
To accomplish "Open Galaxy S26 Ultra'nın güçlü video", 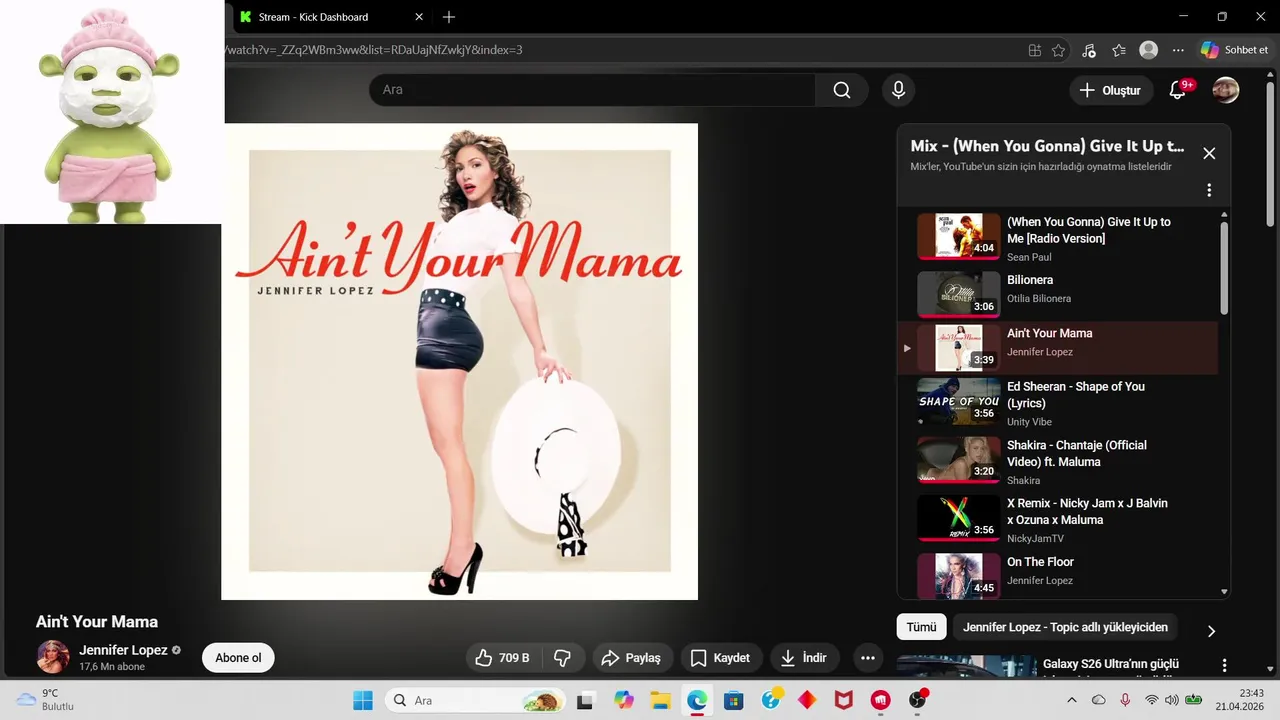I will tap(1110, 664).
